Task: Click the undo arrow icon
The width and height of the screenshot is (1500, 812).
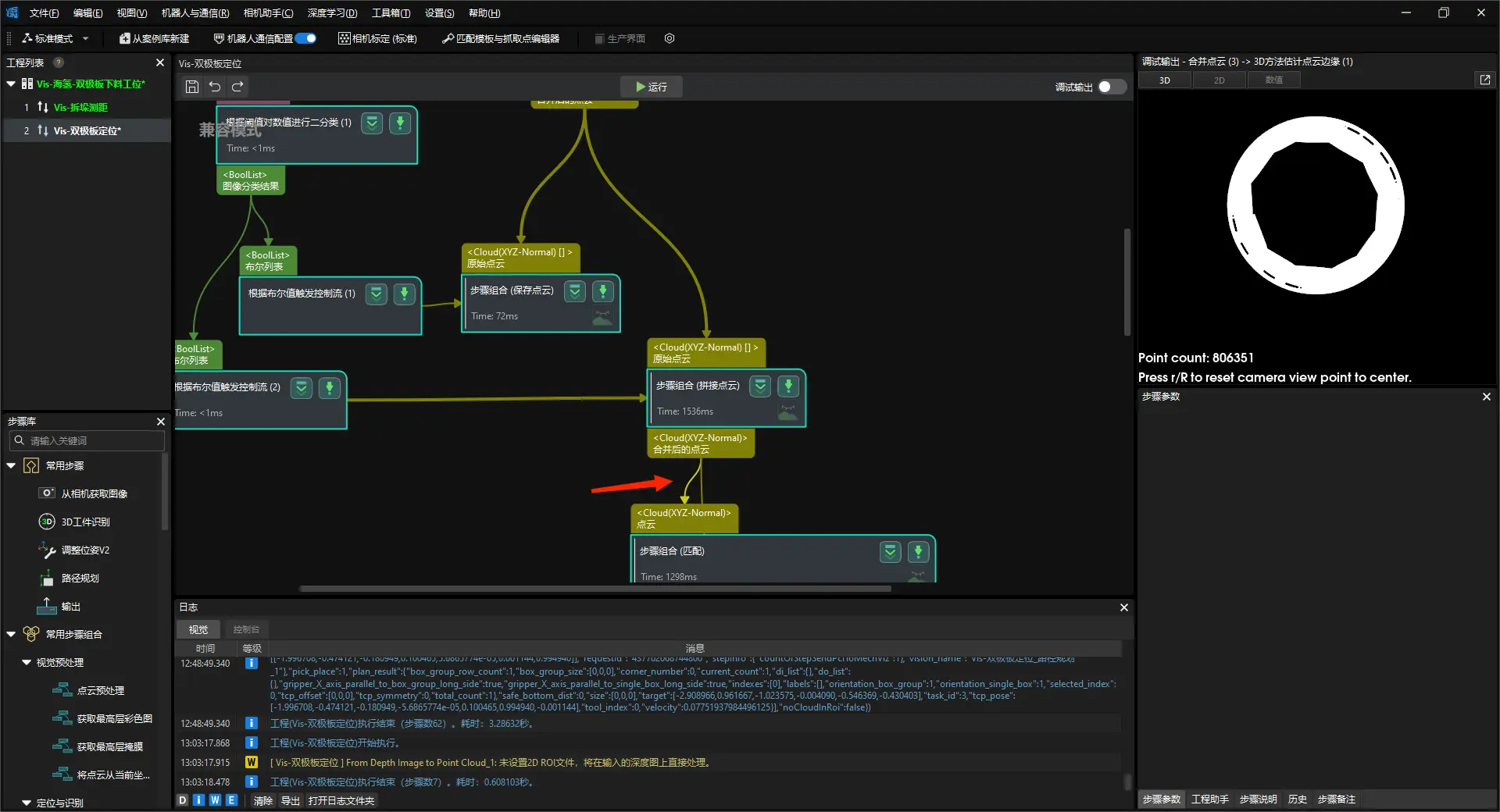Action: point(215,87)
